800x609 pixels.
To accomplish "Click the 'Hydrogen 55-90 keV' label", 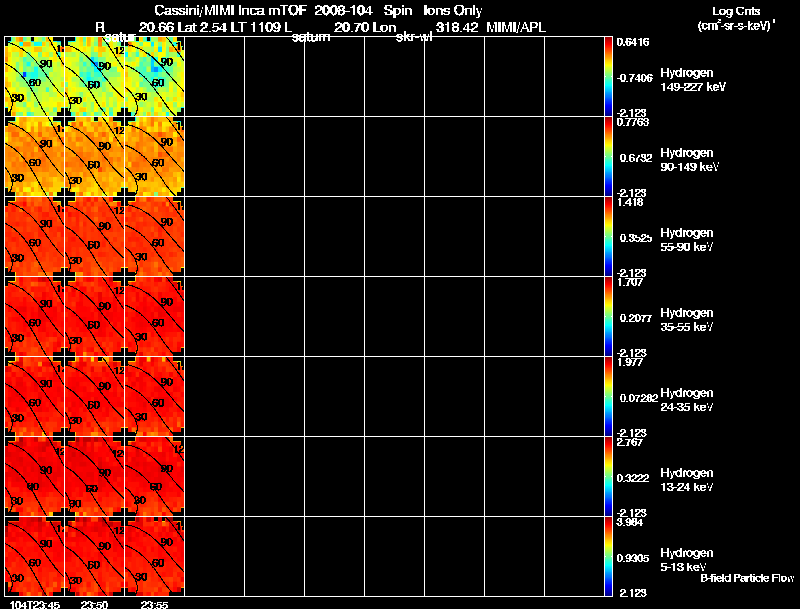I will click(x=687, y=240).
